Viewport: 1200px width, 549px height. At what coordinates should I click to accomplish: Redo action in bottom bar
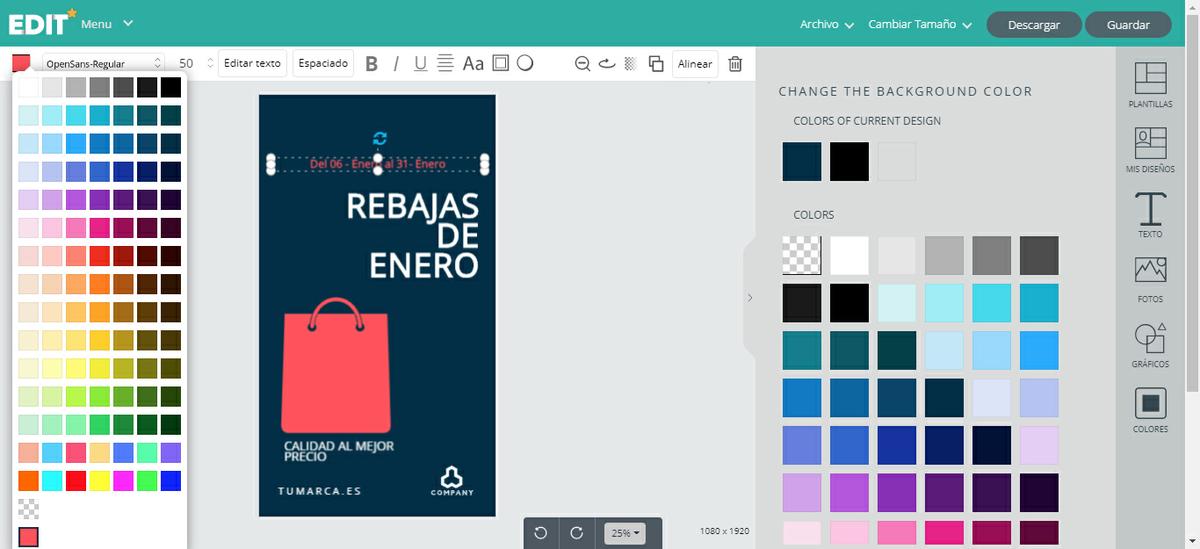tap(576, 533)
